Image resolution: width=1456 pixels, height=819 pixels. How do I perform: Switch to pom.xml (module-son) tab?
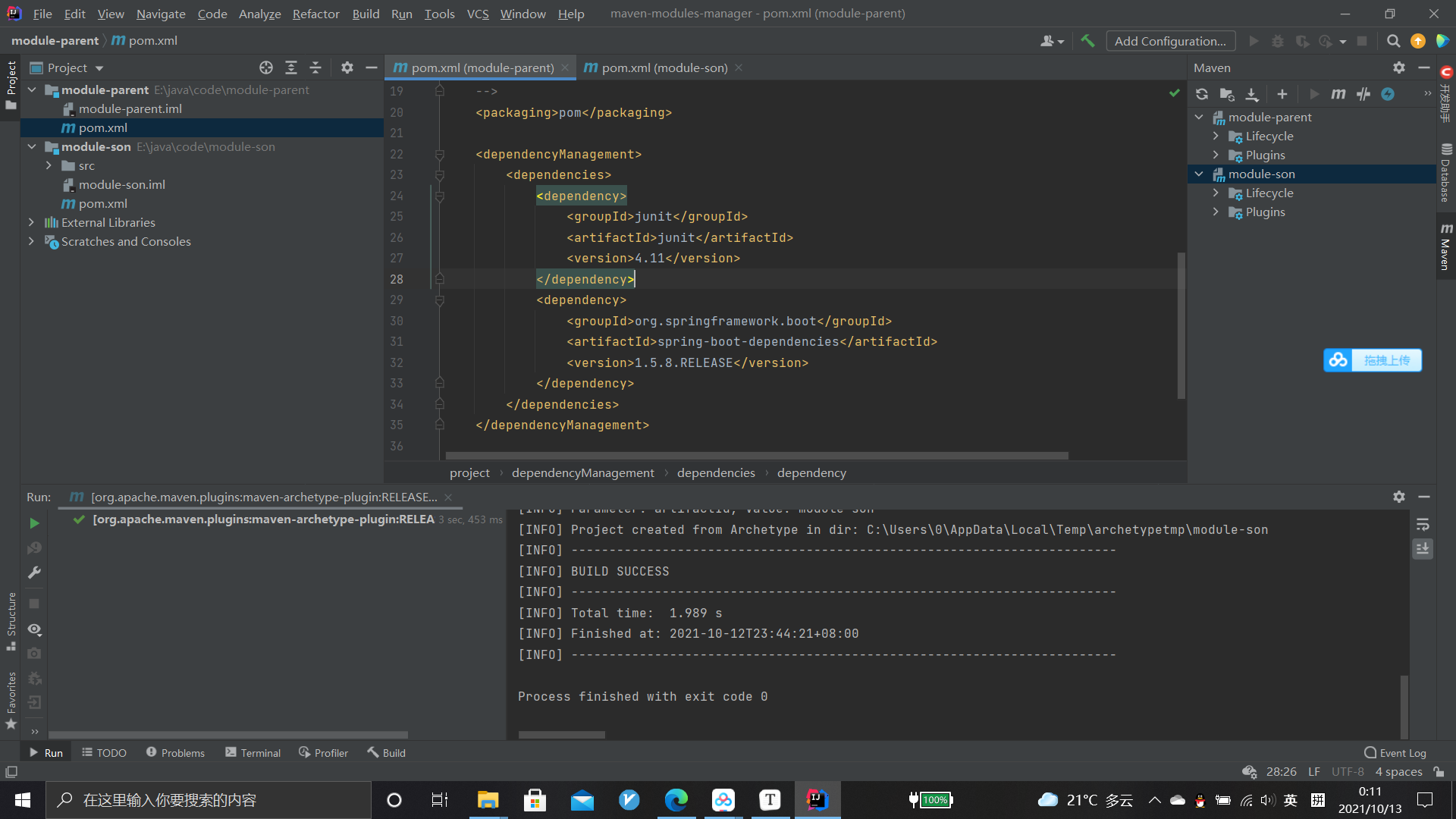point(656,67)
